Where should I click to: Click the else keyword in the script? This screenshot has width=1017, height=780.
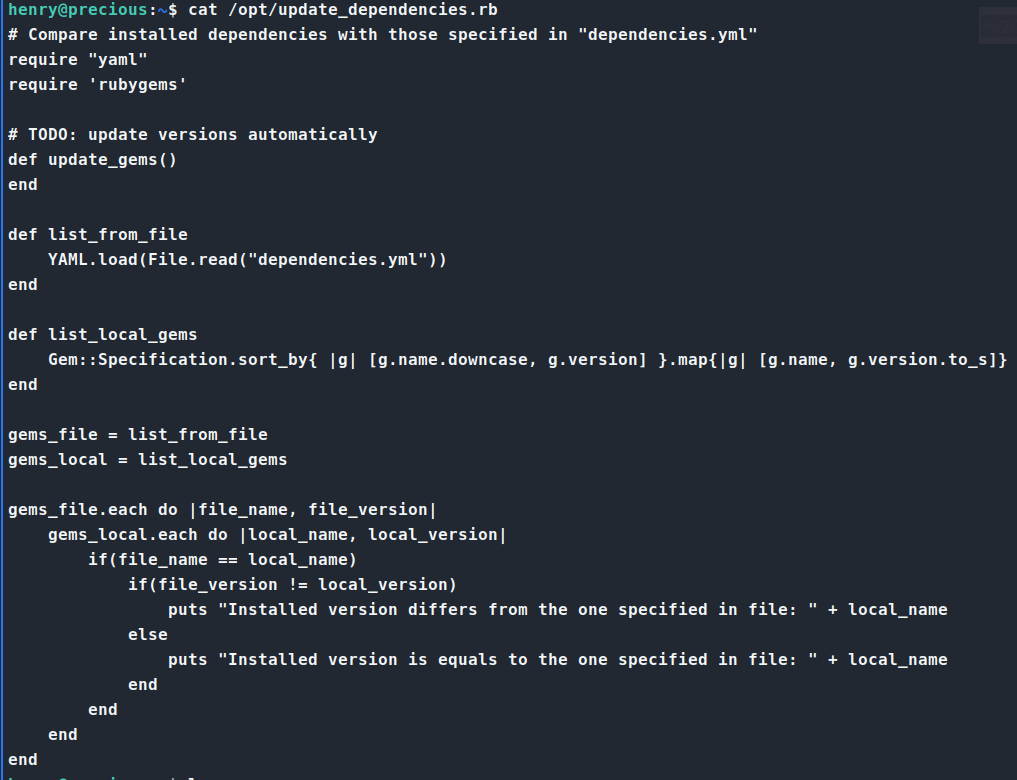point(148,635)
